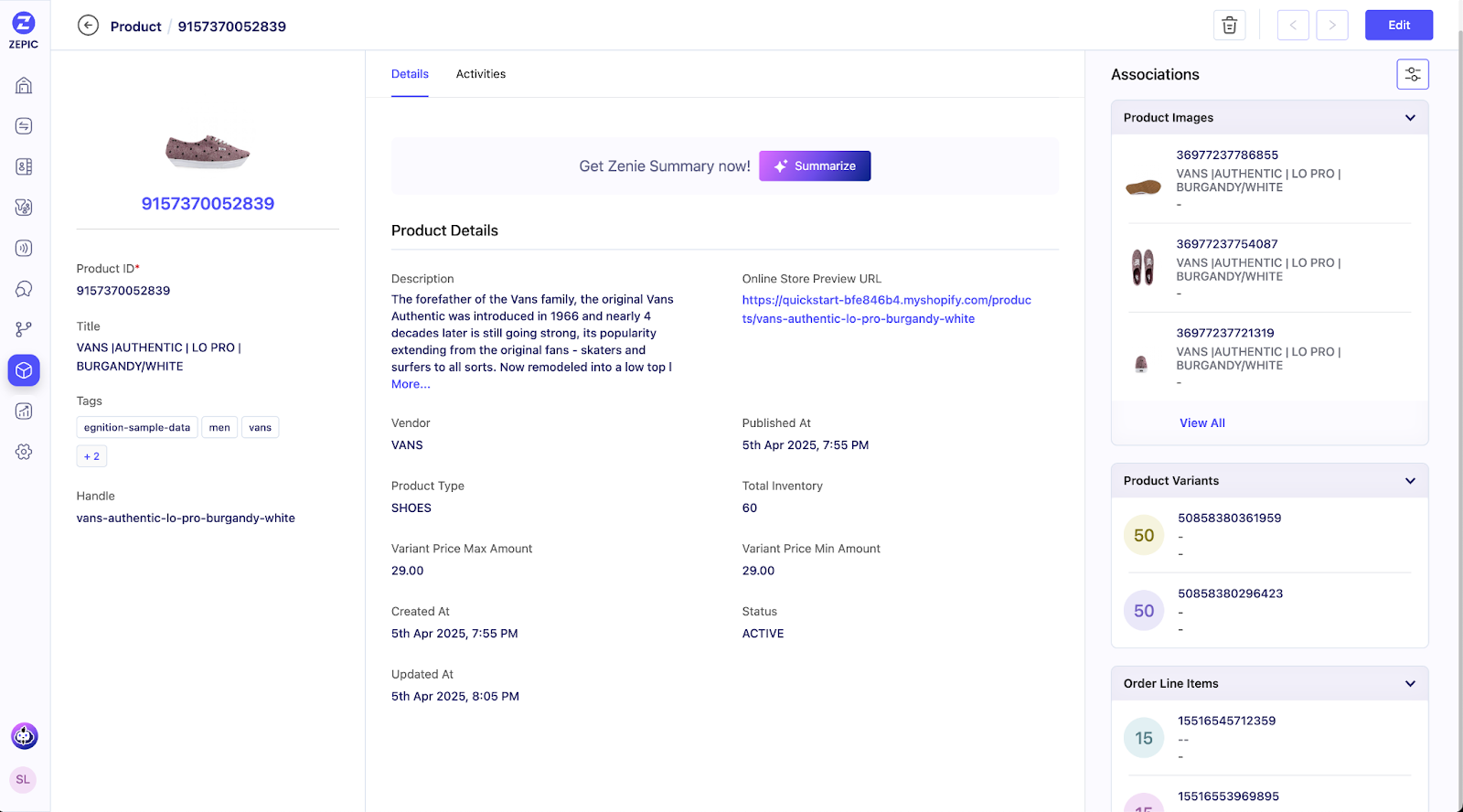Open image record 36977237786855
The height and width of the screenshot is (812, 1463).
click(1227, 155)
